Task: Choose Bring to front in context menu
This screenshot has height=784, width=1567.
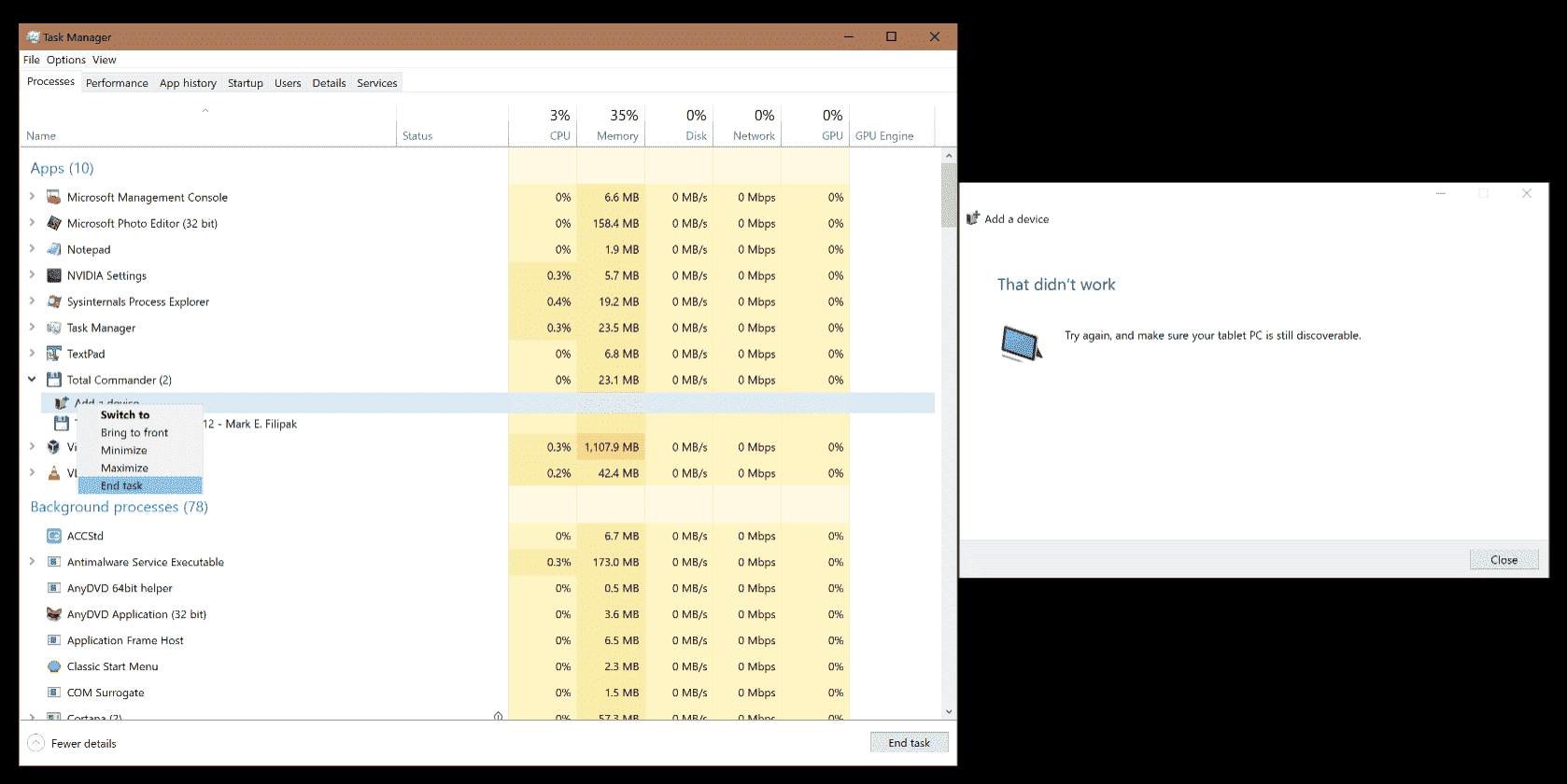Action: (x=140, y=432)
